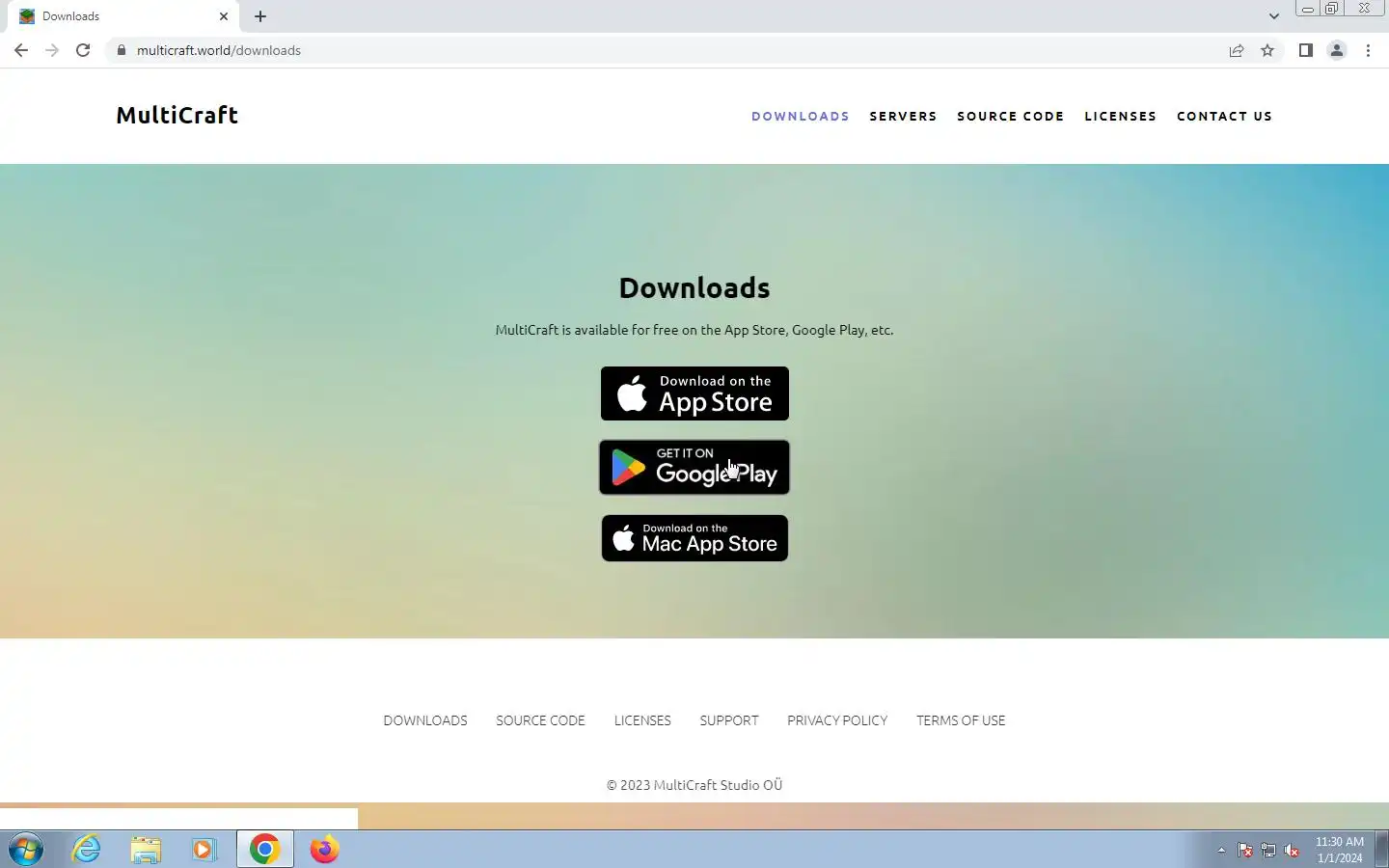Screen dimensions: 1389x868
Task: Open footer SUPPORT link
Action: 729,720
